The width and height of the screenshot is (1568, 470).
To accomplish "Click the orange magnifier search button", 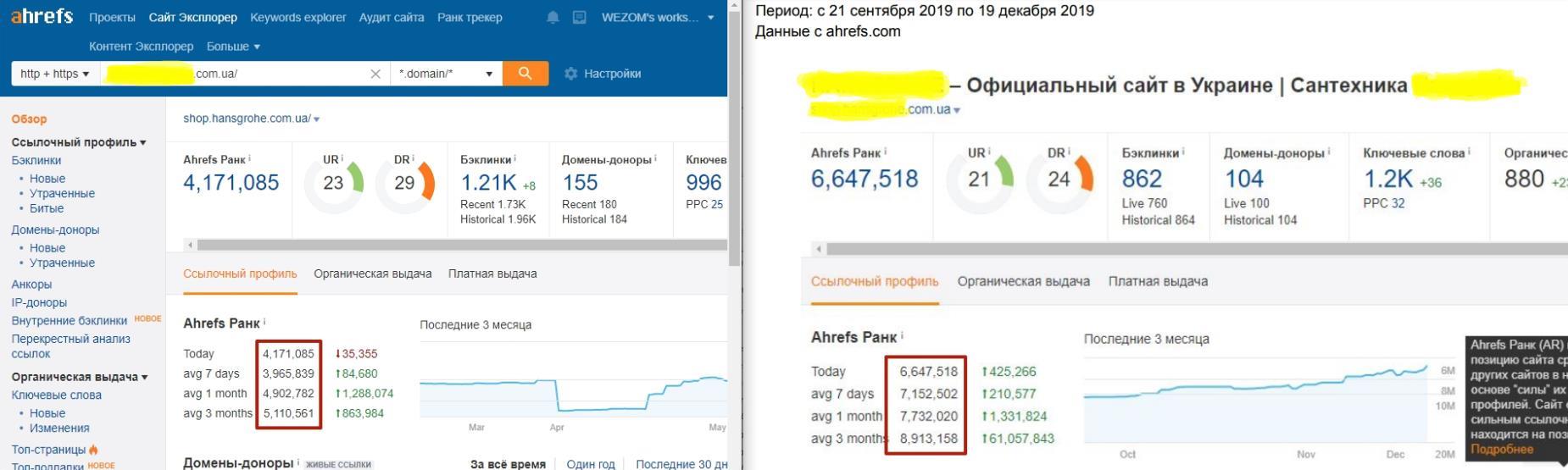I will point(525,74).
